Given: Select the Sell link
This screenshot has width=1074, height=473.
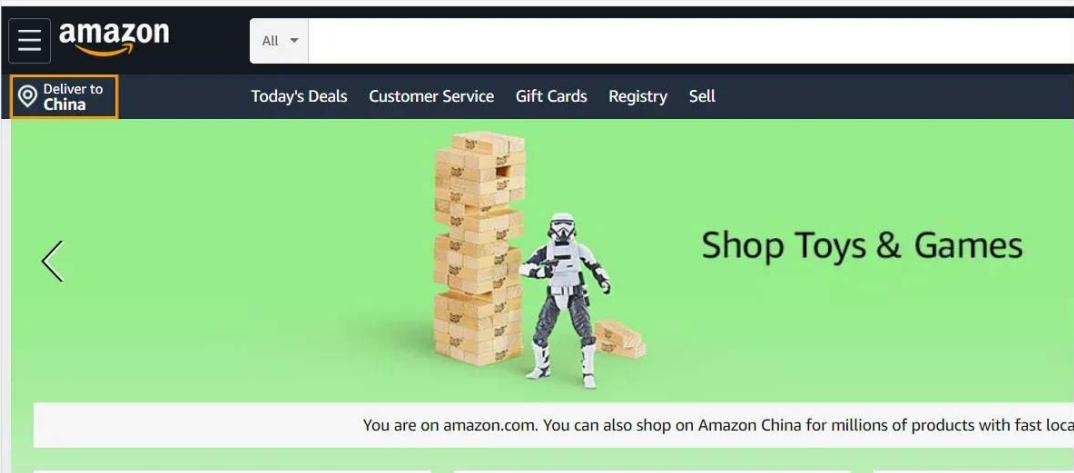Looking at the screenshot, I should tap(702, 97).
